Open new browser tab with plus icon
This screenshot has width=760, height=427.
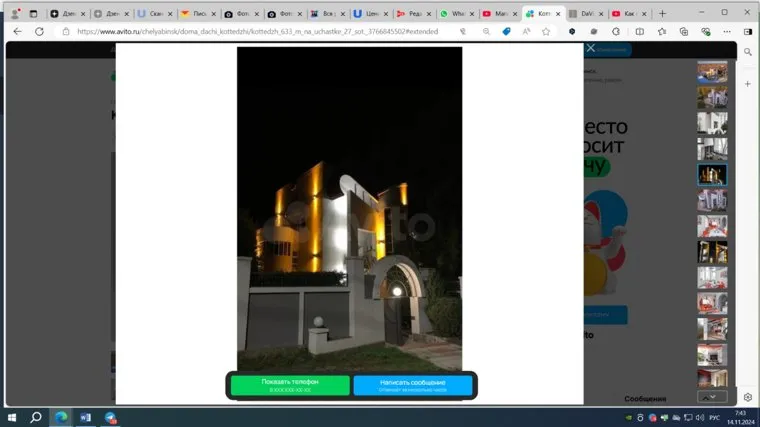click(662, 13)
